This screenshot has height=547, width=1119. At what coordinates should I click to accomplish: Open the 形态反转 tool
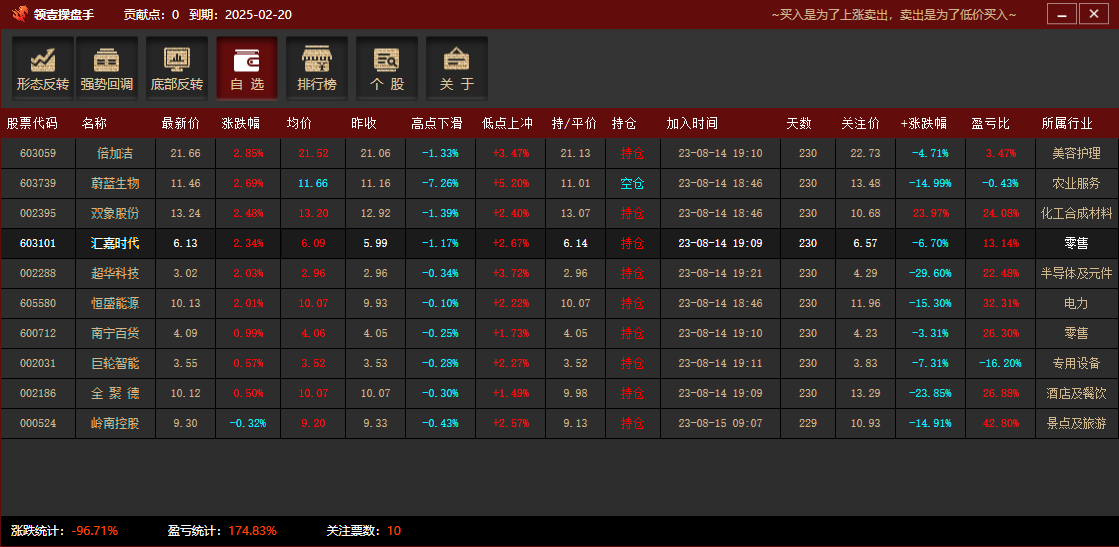(43, 68)
